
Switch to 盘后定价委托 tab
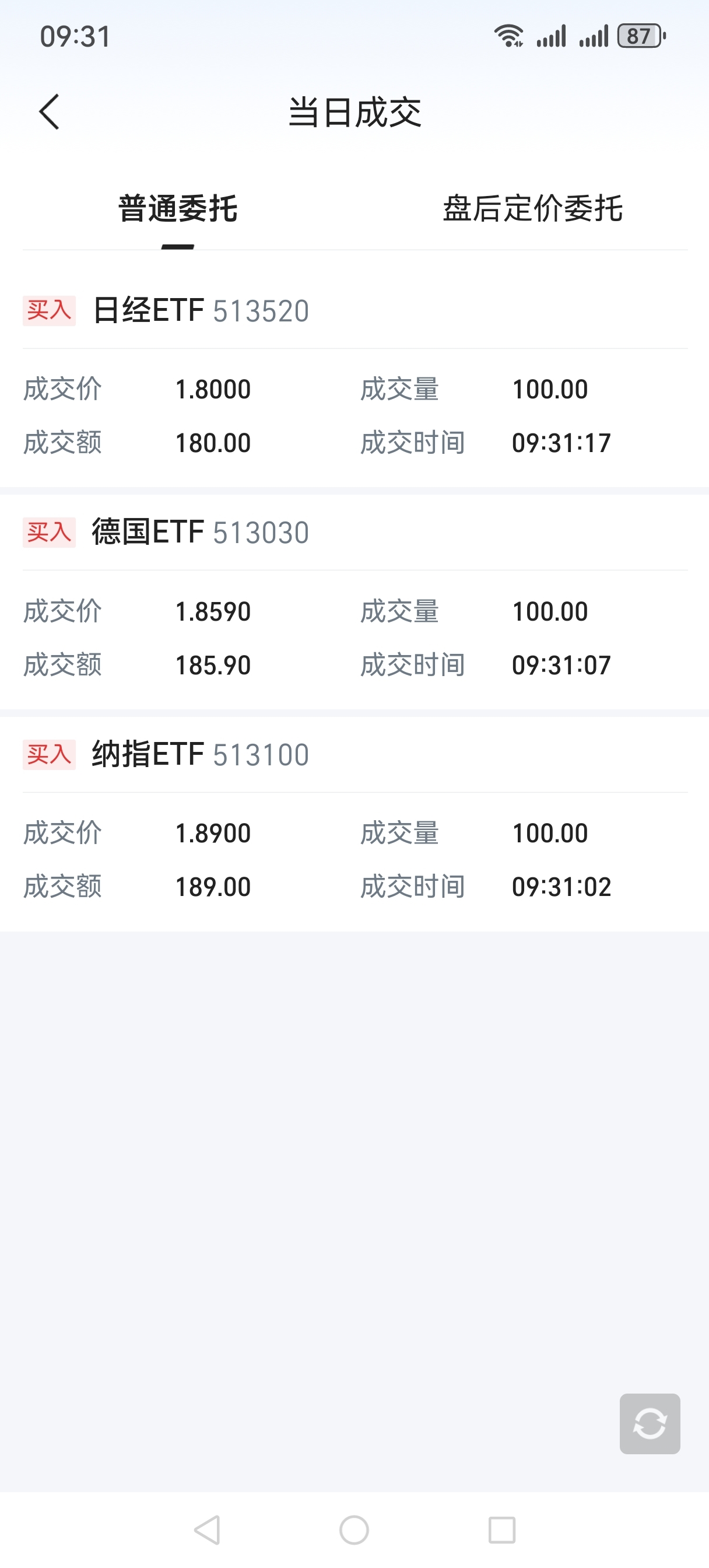[532, 209]
